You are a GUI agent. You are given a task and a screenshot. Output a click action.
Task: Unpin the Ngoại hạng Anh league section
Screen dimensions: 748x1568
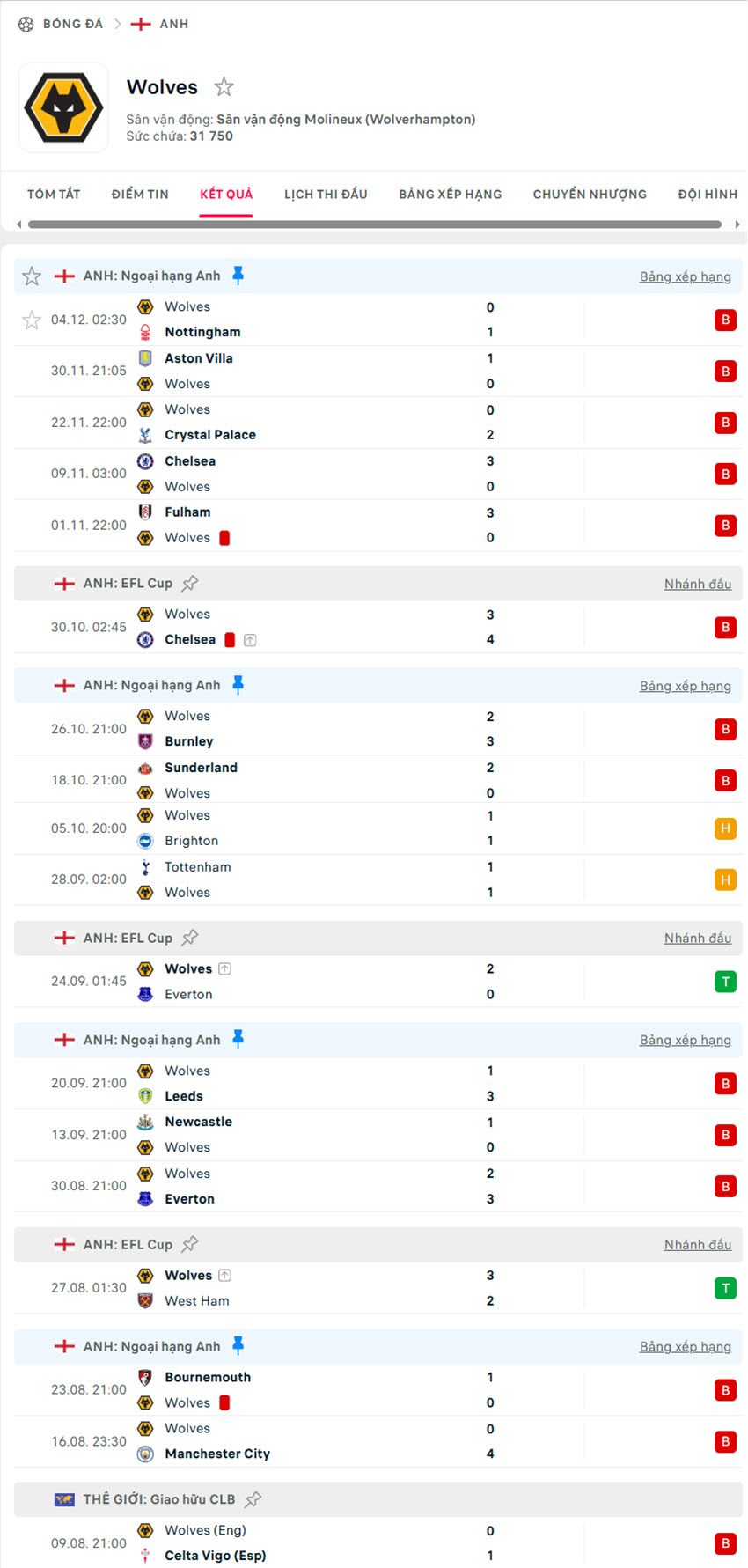click(x=236, y=275)
